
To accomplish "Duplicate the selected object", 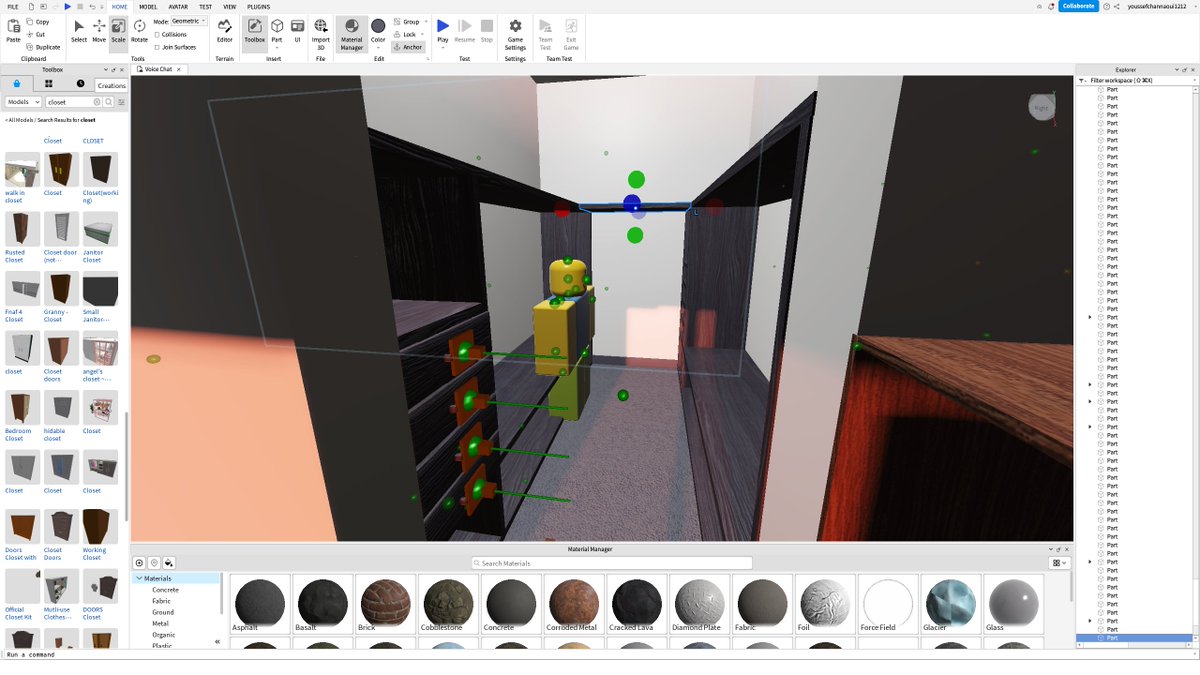I will (43, 47).
